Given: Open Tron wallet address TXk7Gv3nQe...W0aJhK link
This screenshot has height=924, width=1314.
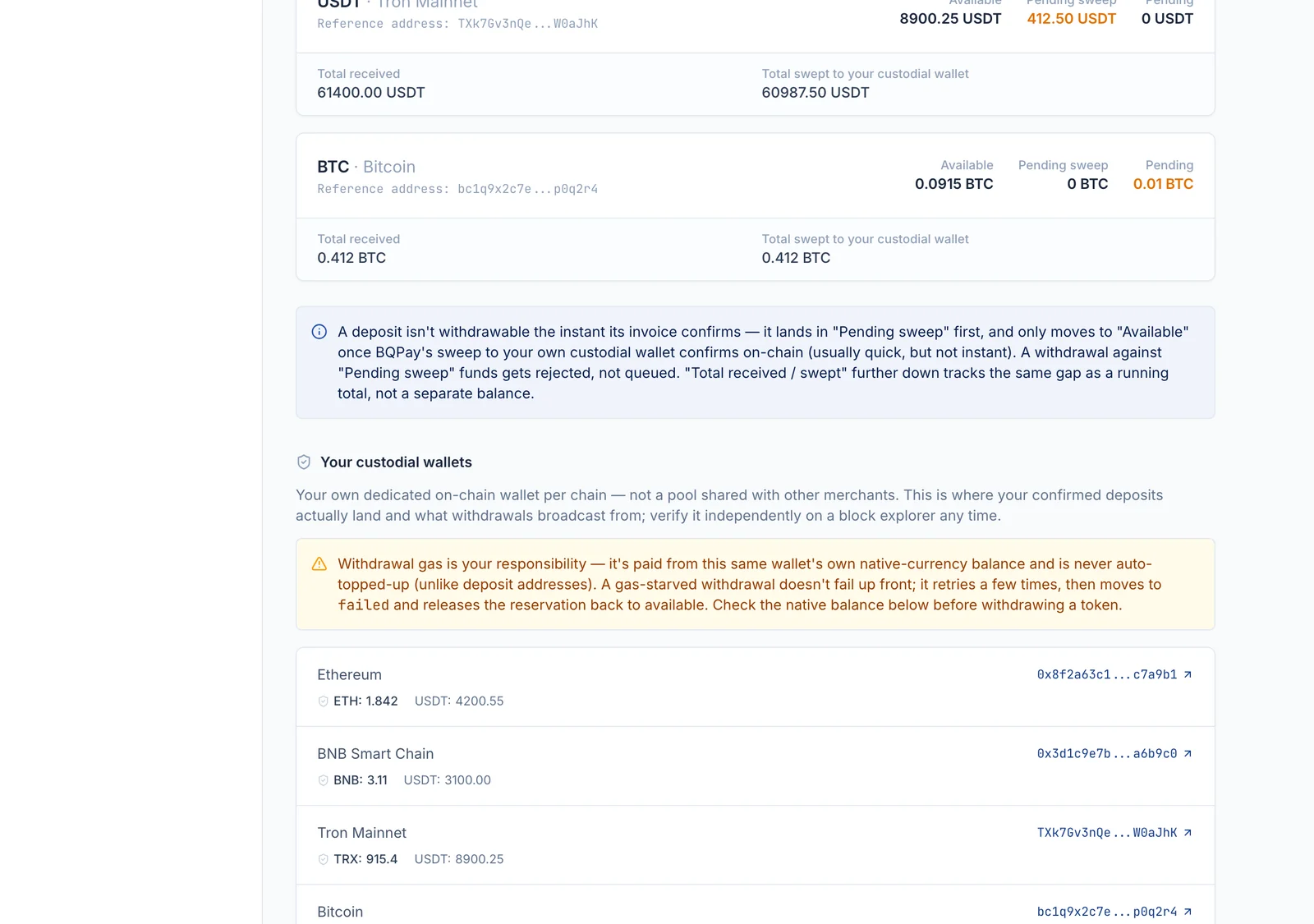Looking at the screenshot, I should [1114, 832].
